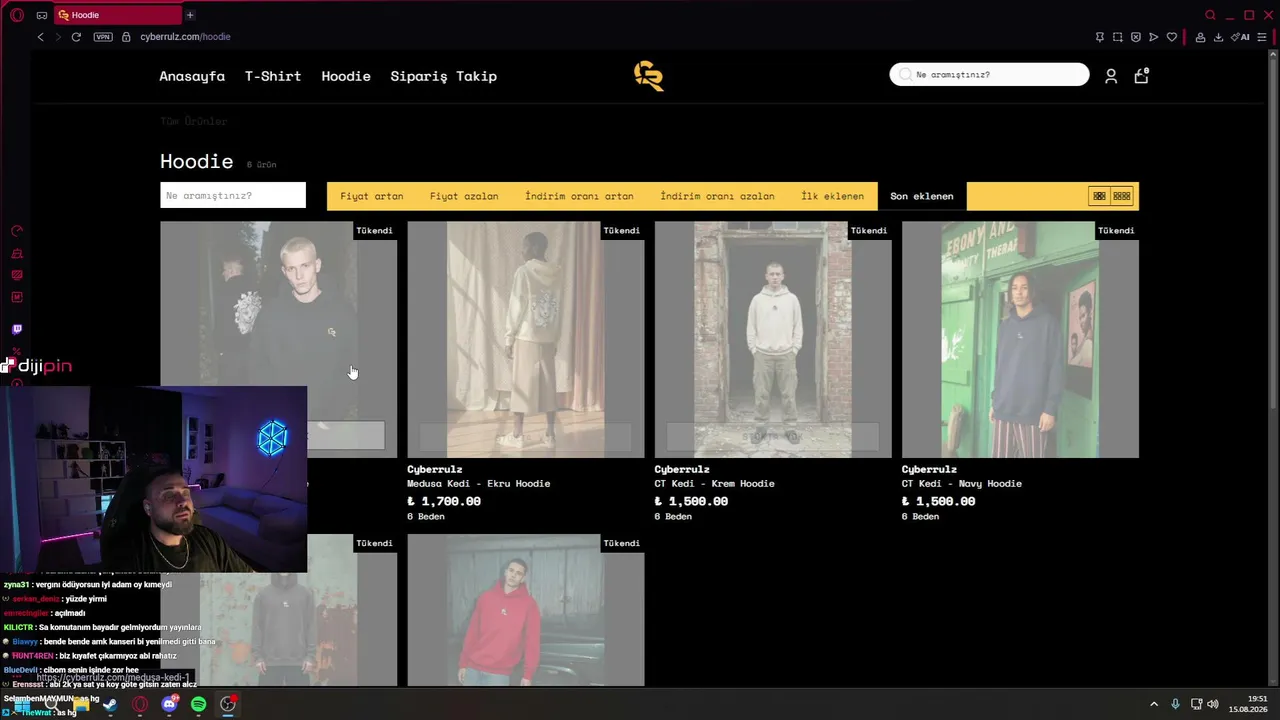
Task: Sort by Fiyat azalan
Action: coord(464,196)
